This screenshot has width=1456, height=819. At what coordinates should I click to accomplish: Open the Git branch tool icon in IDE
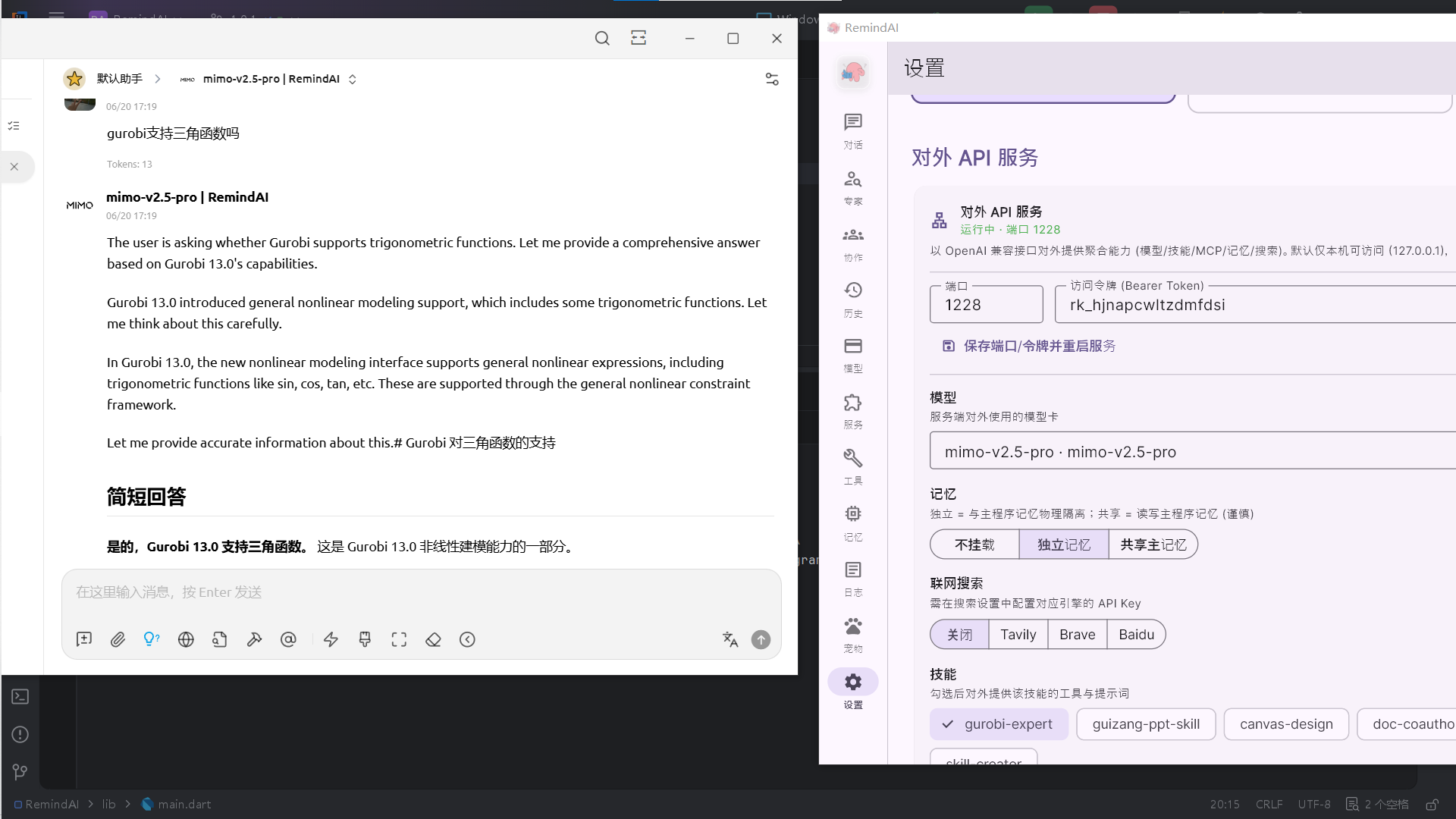click(20, 772)
